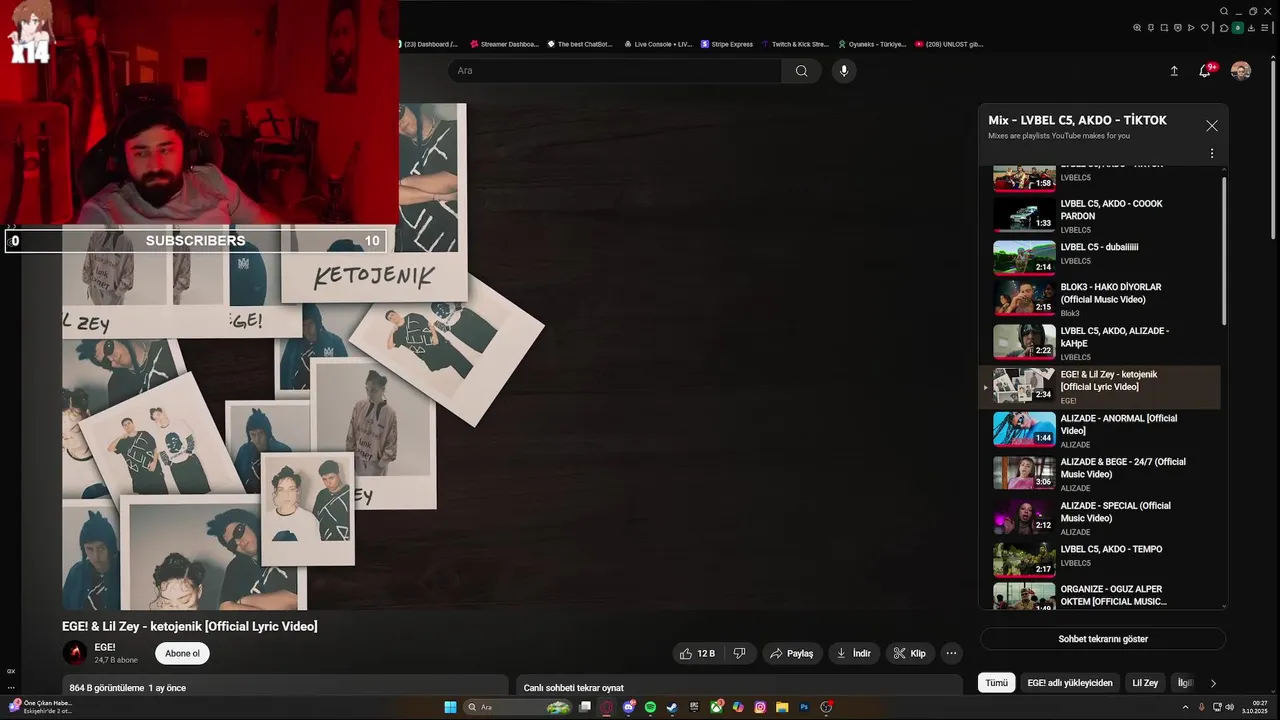Focus the YouTube Ara search field
Screen dimensions: 1280x720
pos(615,71)
